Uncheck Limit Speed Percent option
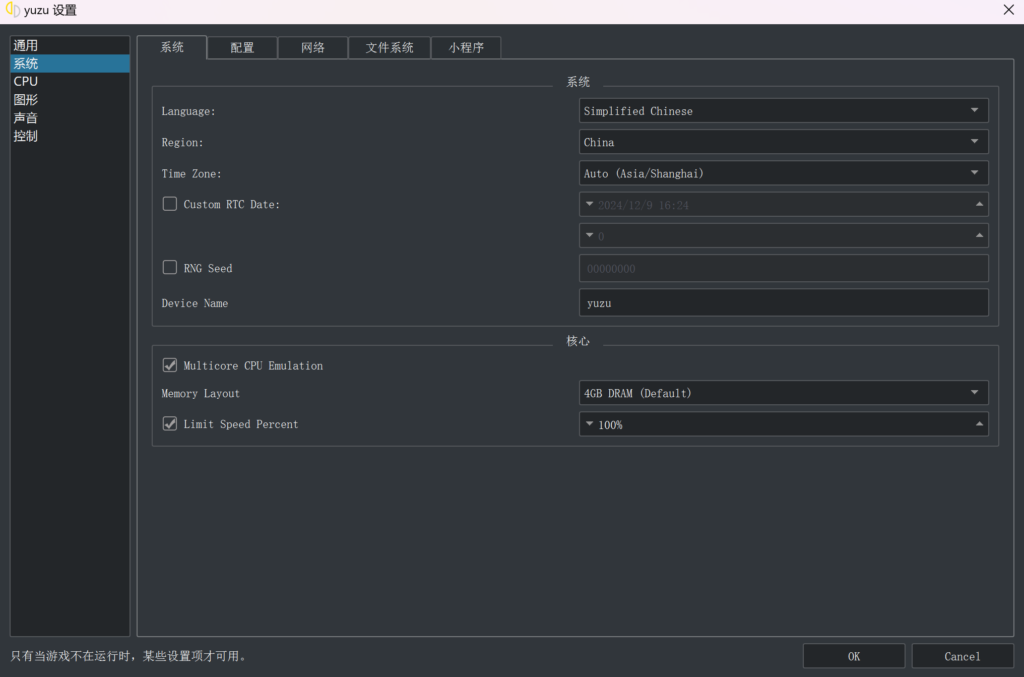Screen dimensions: 1024x677 pyautogui.click(x=170, y=424)
